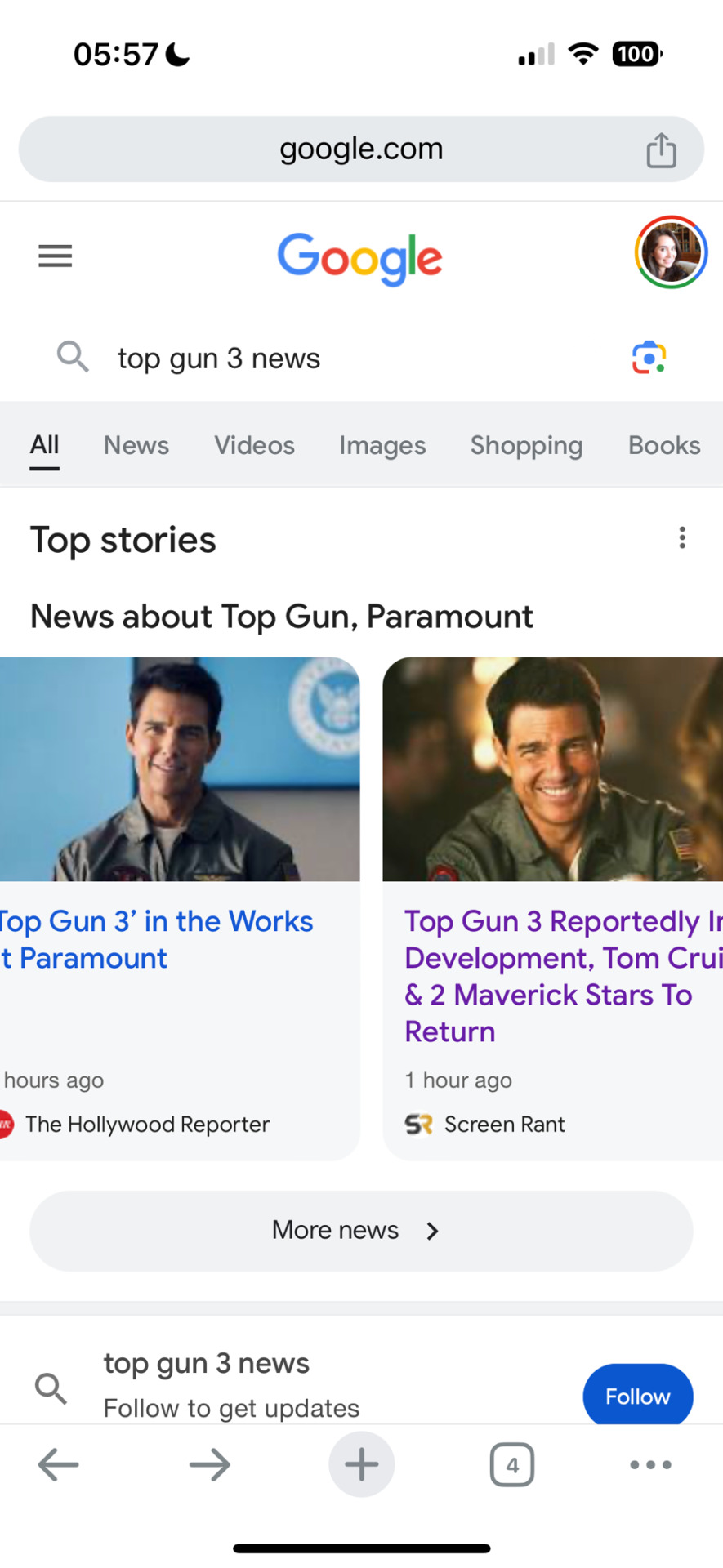Tap the magnifier icon next to follow suggestion
Image resolution: width=723 pixels, height=1568 pixels.
pos(51,1388)
